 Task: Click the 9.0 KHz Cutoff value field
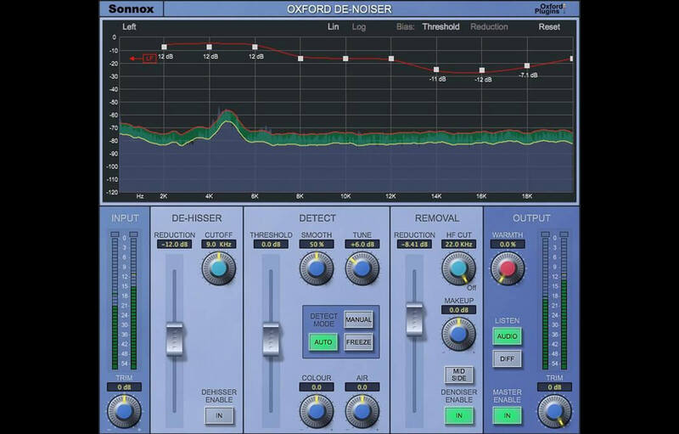click(x=219, y=244)
